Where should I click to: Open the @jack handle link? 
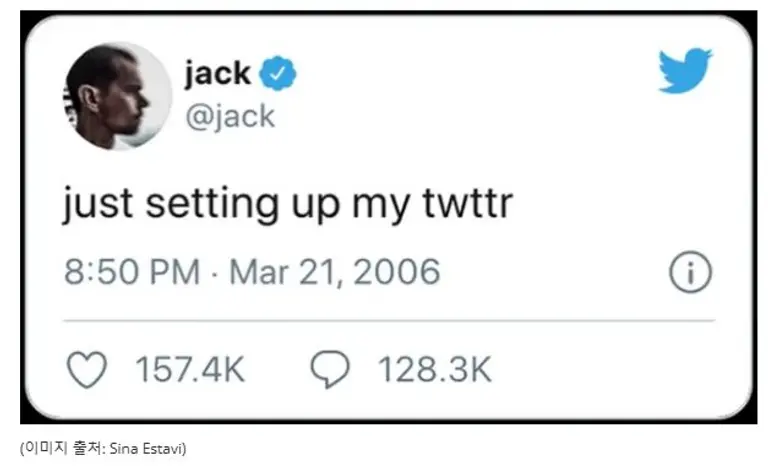pyautogui.click(x=229, y=116)
